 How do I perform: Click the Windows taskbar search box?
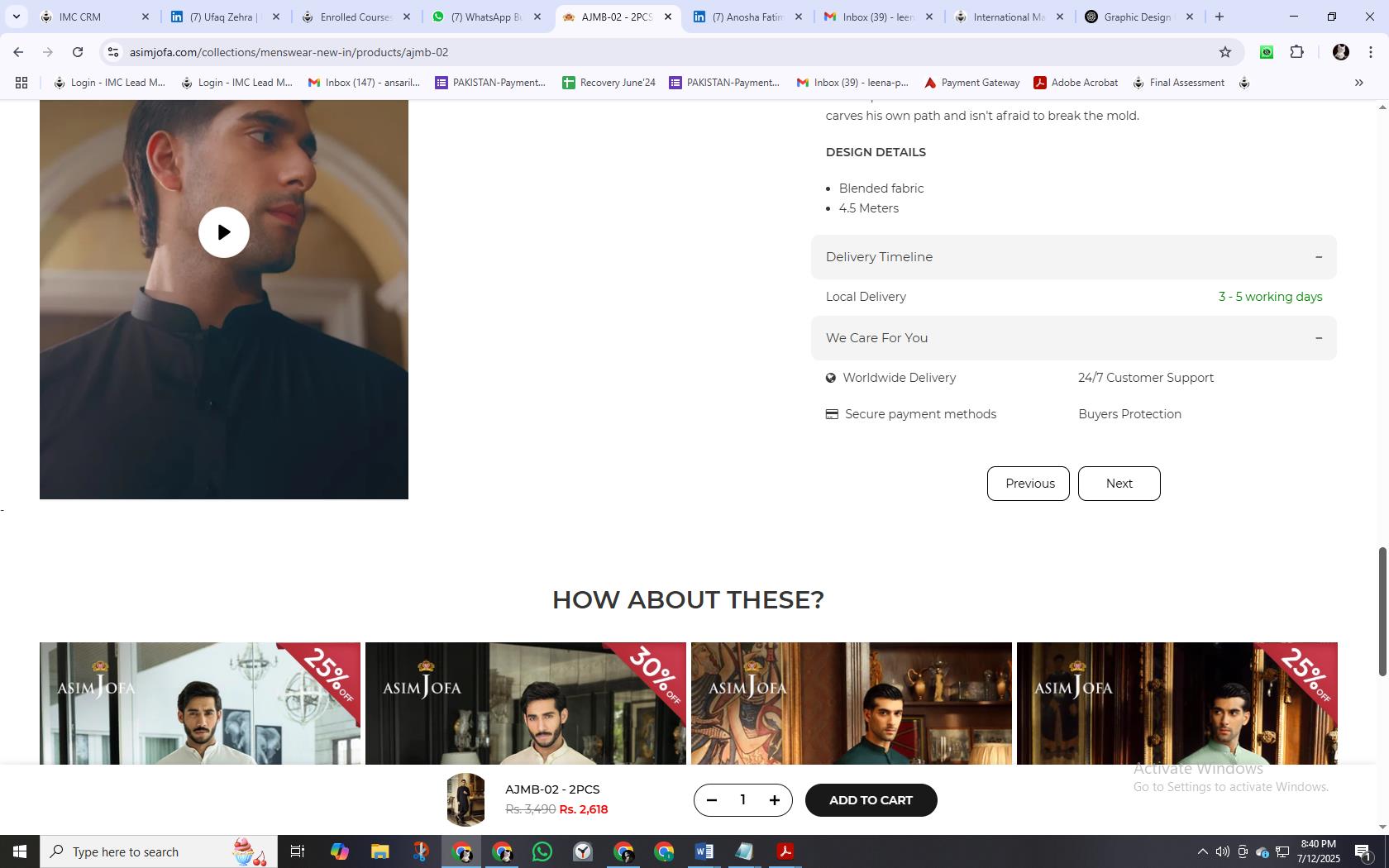[x=159, y=851]
